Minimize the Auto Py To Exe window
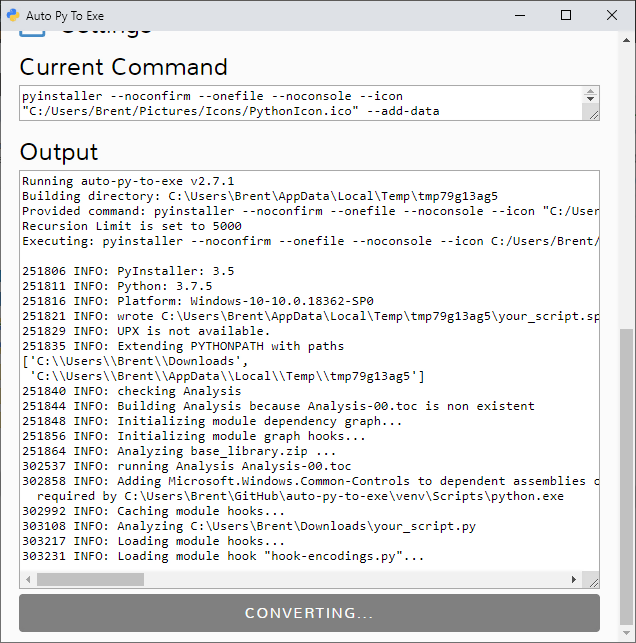Screen dimensions: 636x643 point(520,16)
